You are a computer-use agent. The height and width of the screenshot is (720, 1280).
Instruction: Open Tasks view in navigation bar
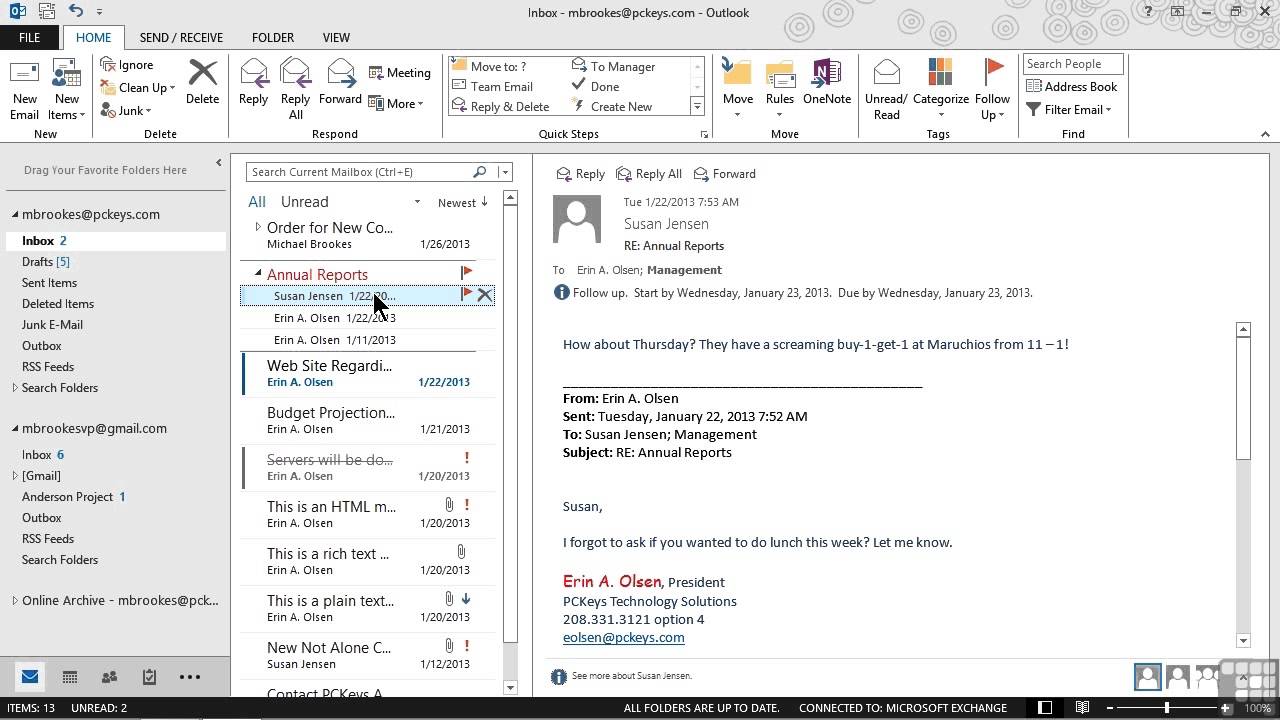(149, 677)
